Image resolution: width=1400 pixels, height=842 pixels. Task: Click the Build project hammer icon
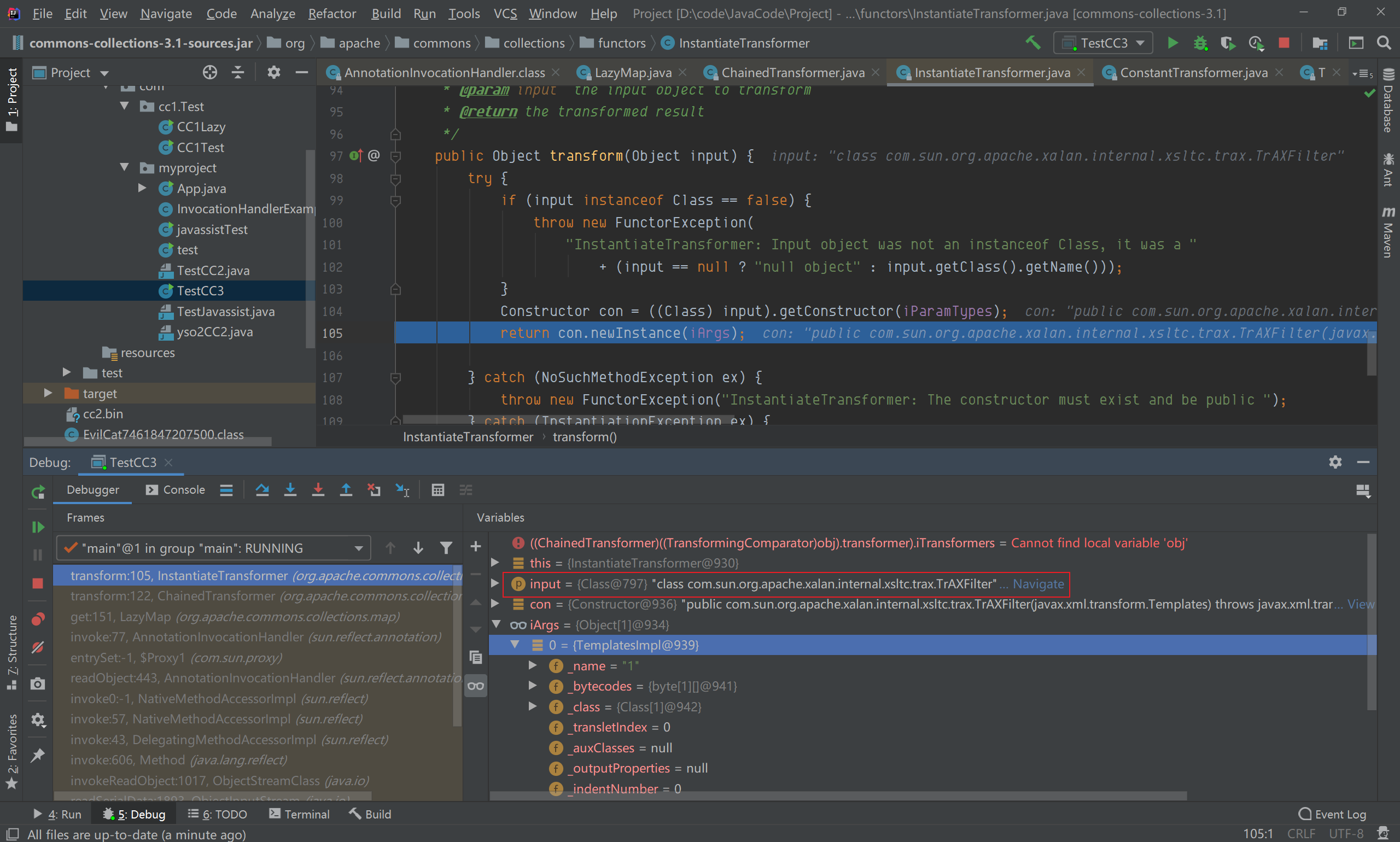coord(1033,43)
